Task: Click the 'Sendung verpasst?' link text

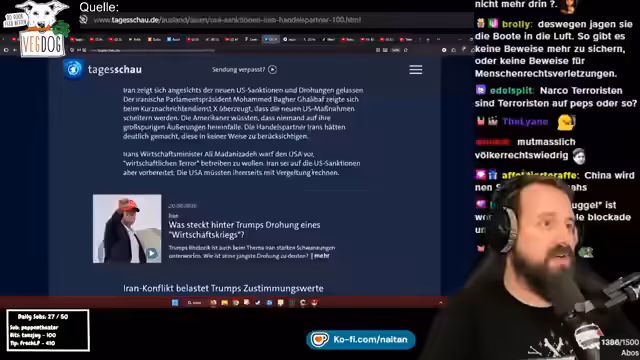Action: (238, 70)
